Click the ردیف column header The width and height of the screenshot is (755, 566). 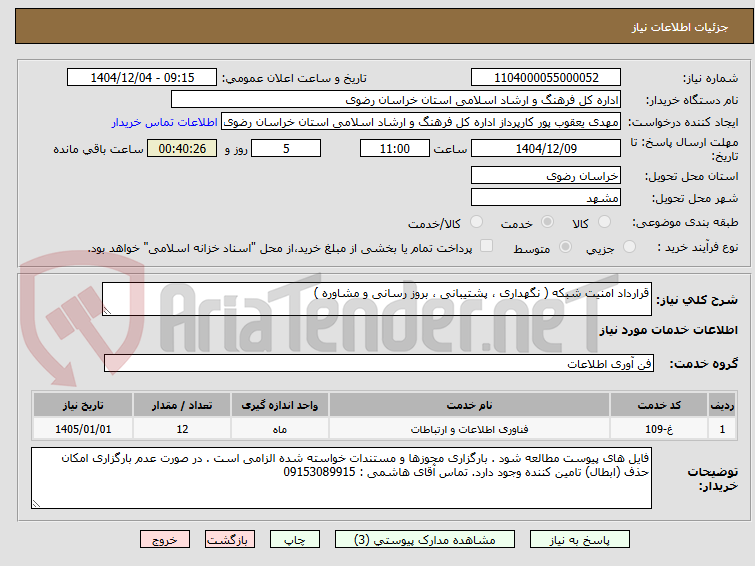pos(722,405)
